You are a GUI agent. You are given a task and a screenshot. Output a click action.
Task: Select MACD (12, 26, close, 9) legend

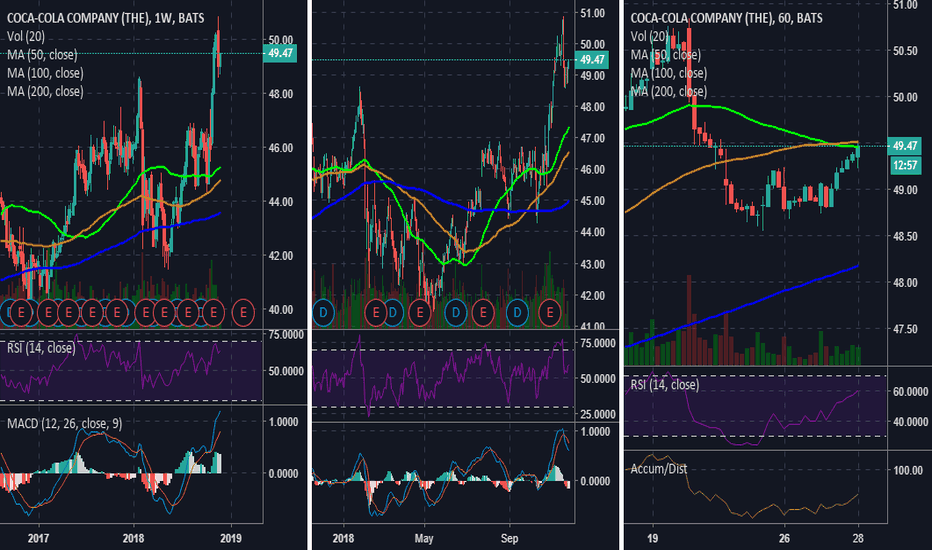64,423
